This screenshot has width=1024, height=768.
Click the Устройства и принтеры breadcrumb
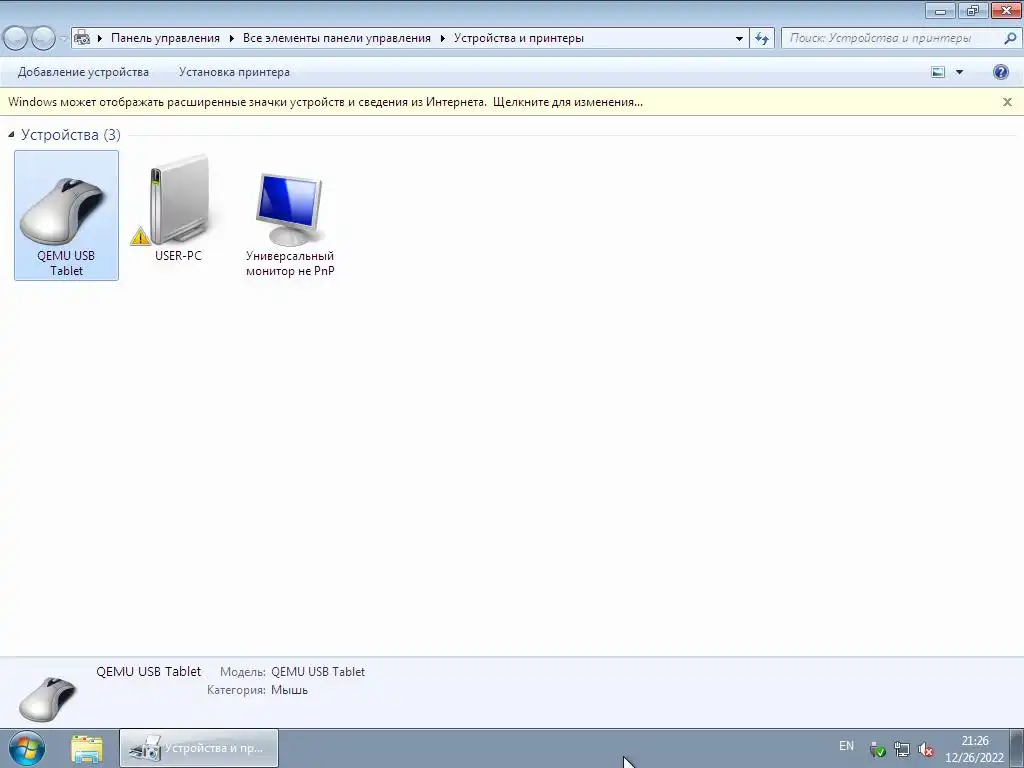pos(519,38)
